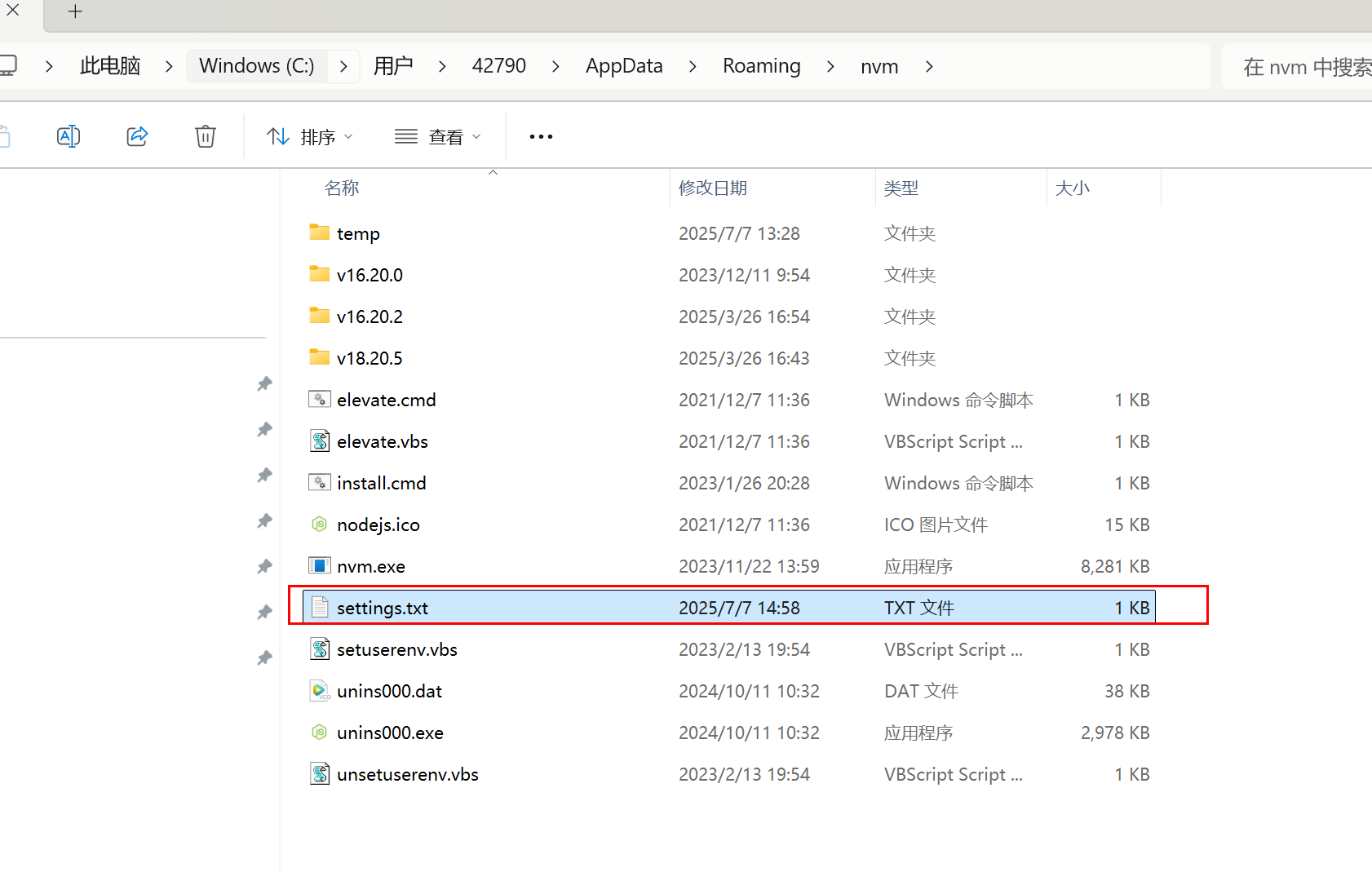This screenshot has height=872, width=1372.
Task: Click the nvm search box
Action: point(1305,67)
